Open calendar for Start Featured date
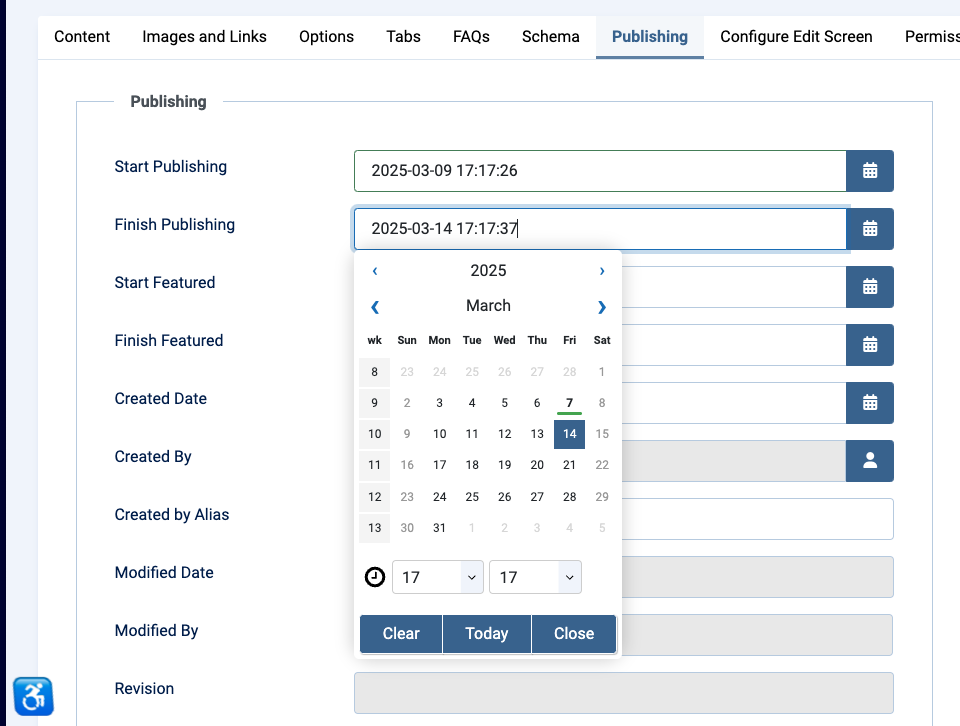 click(870, 287)
